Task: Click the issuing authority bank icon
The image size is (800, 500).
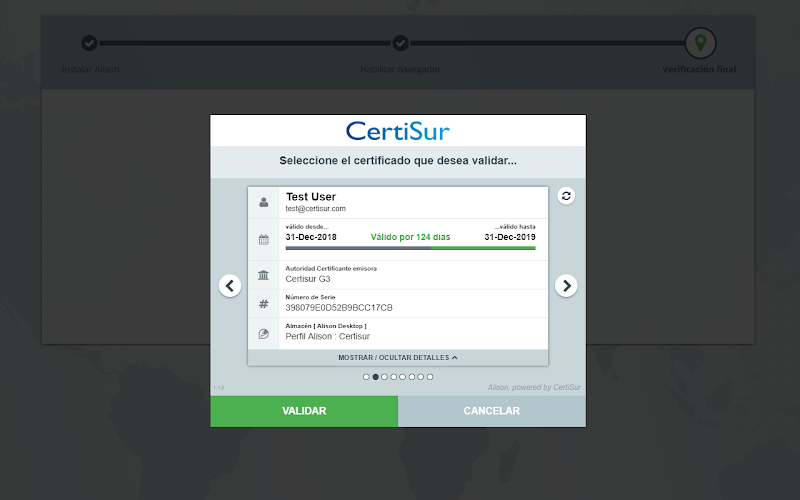Action: click(x=263, y=276)
